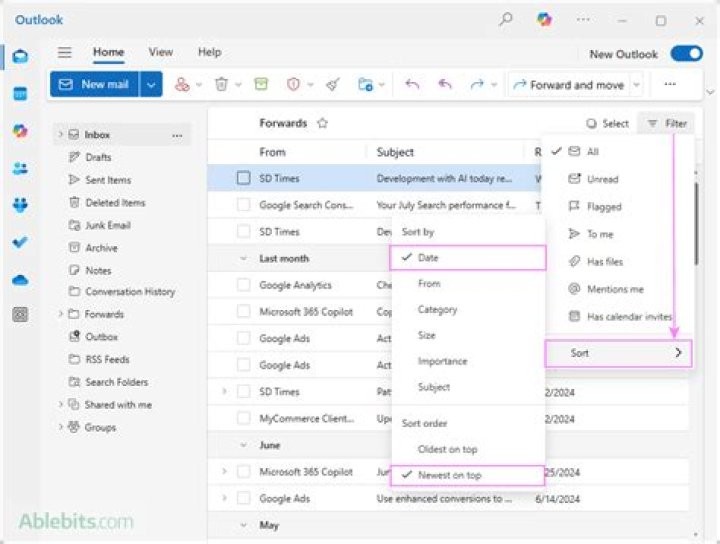Open the New mail dropdown arrow

pyautogui.click(x=151, y=84)
